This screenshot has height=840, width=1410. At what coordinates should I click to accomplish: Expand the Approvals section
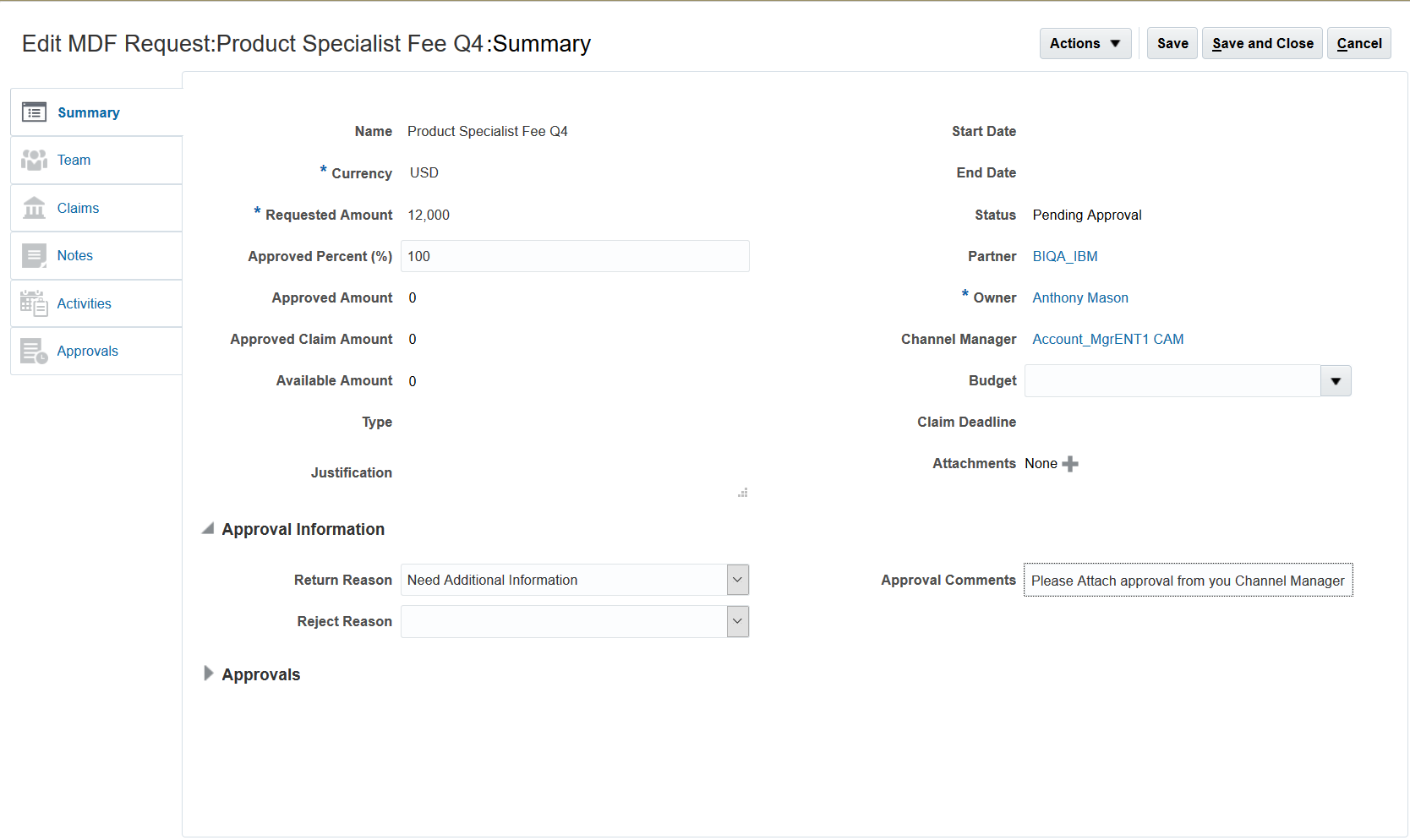click(x=208, y=674)
